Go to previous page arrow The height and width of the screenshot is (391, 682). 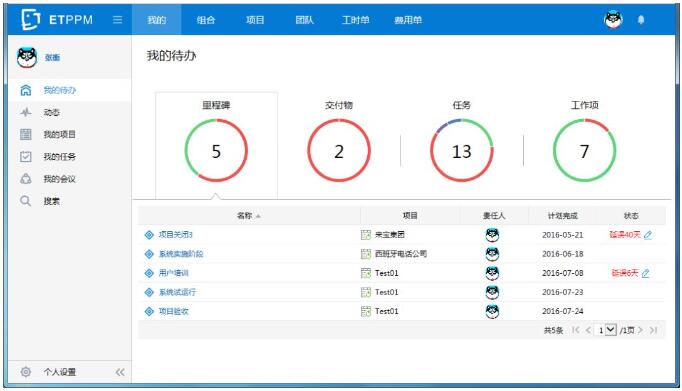588,330
